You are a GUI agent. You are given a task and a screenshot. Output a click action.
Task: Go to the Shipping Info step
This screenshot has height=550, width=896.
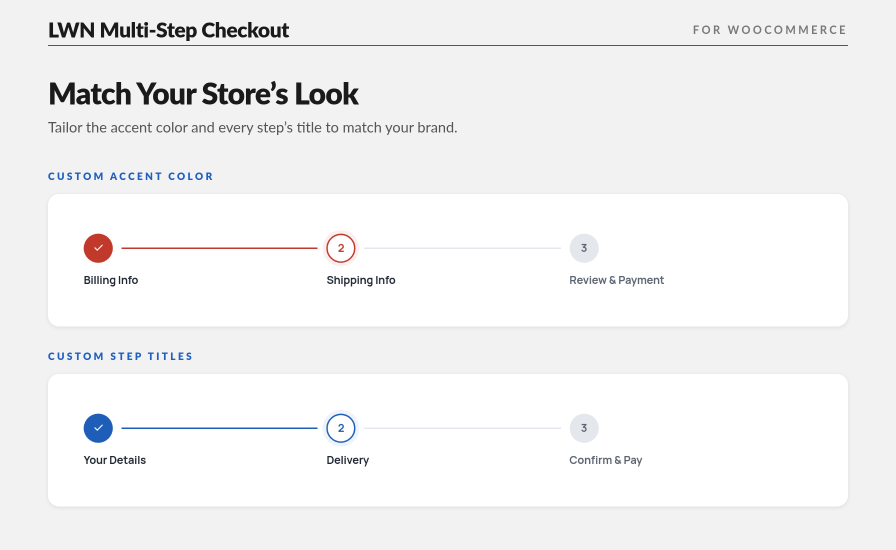361,280
